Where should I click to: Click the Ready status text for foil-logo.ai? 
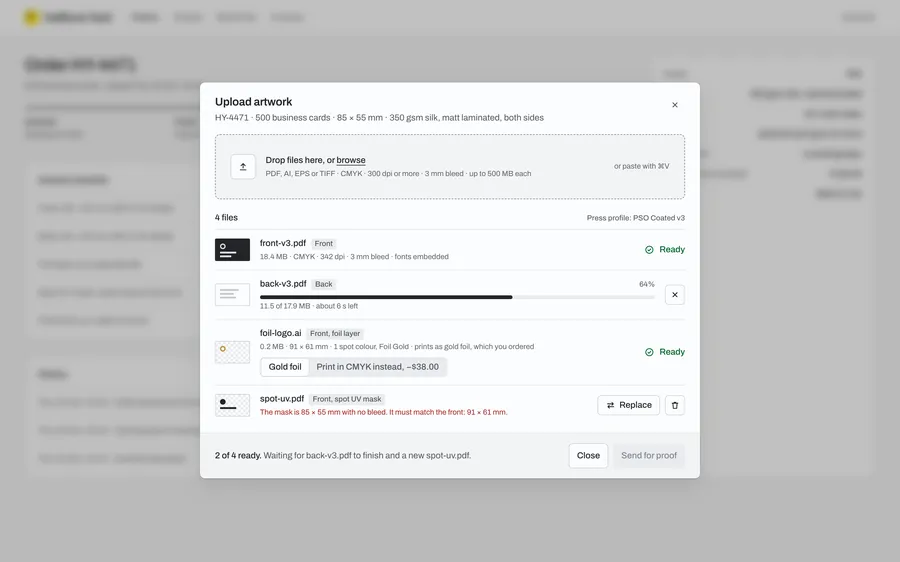click(672, 352)
